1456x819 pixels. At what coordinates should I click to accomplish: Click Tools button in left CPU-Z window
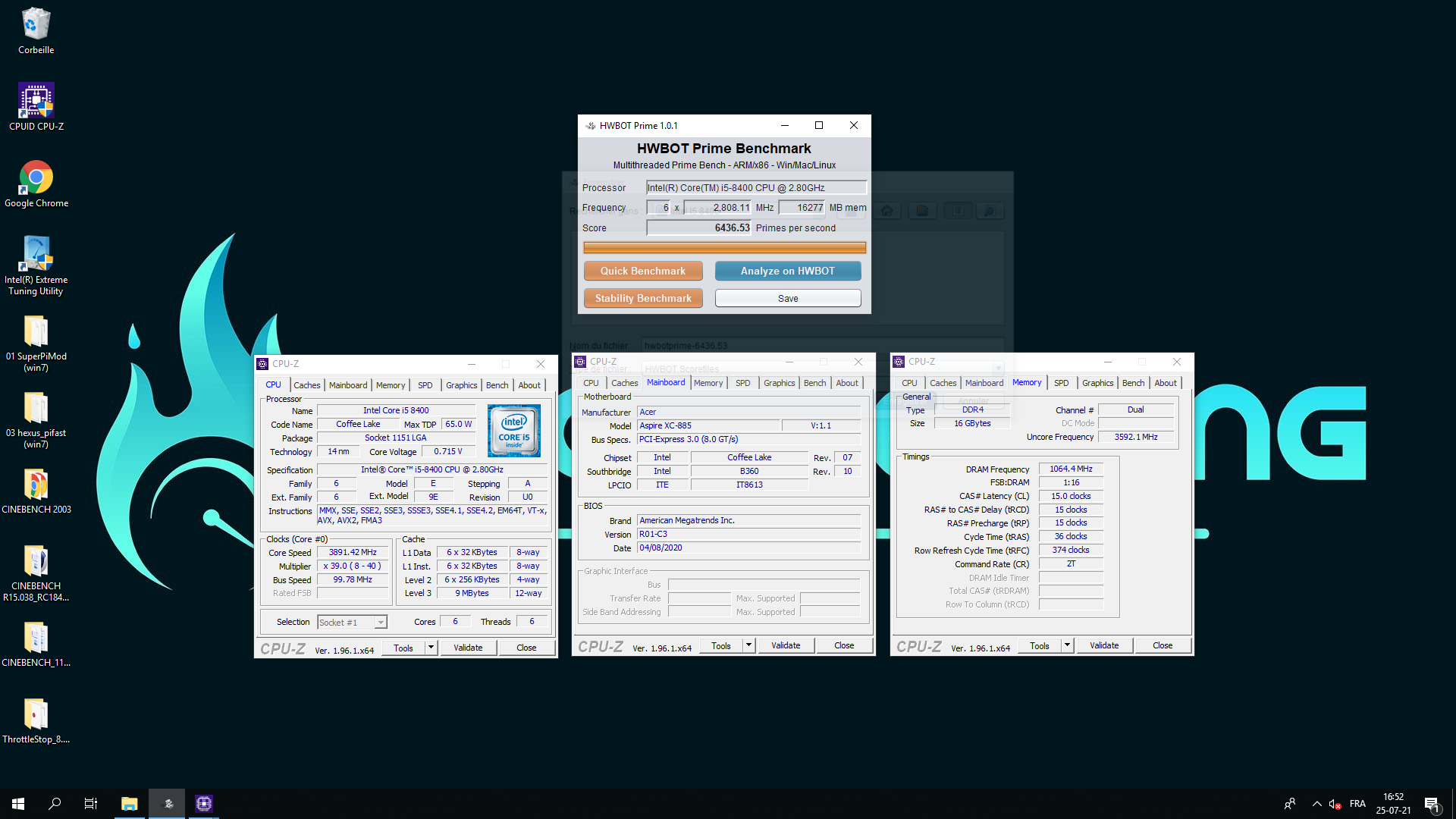403,648
